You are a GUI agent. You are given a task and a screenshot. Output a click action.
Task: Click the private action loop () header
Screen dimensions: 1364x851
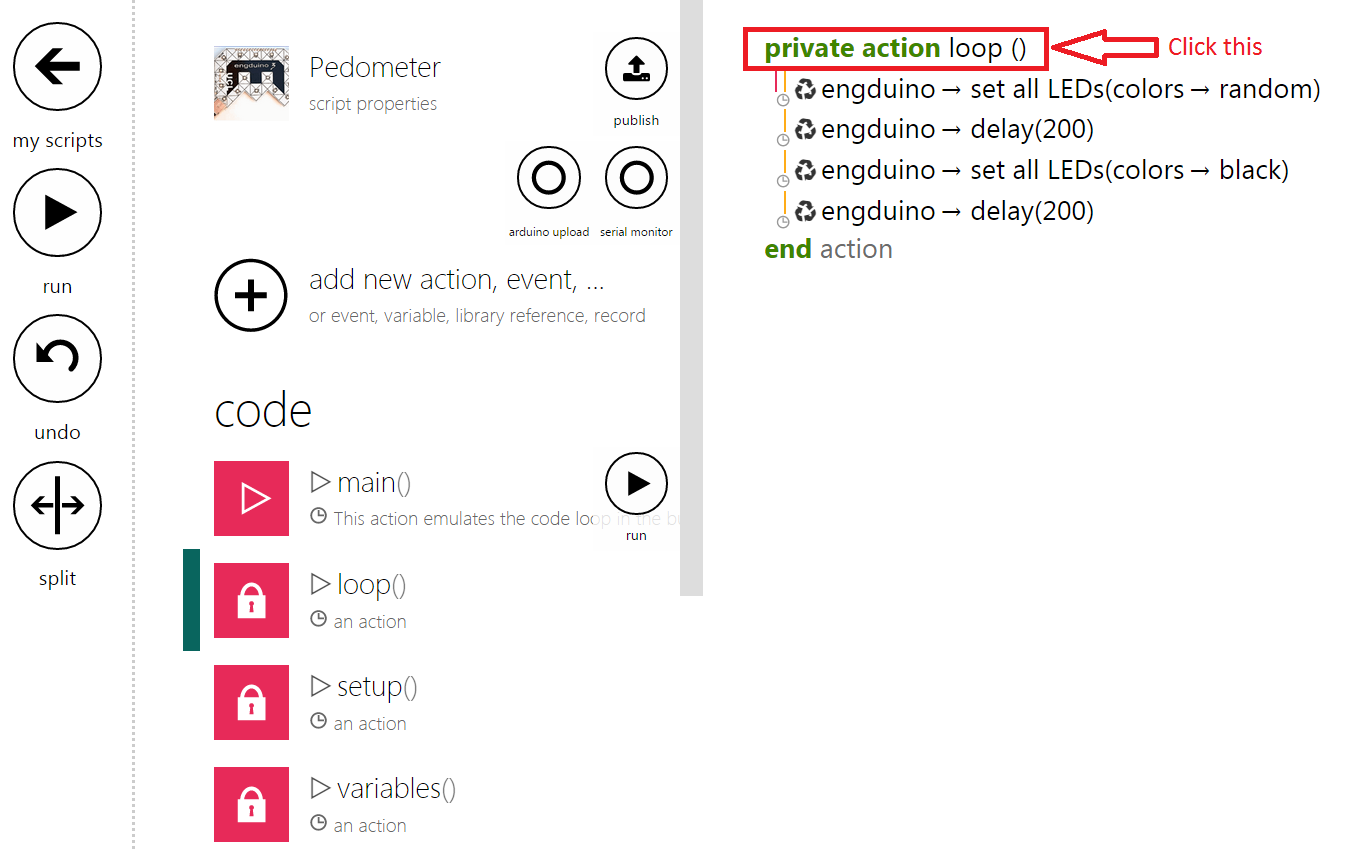(x=896, y=48)
